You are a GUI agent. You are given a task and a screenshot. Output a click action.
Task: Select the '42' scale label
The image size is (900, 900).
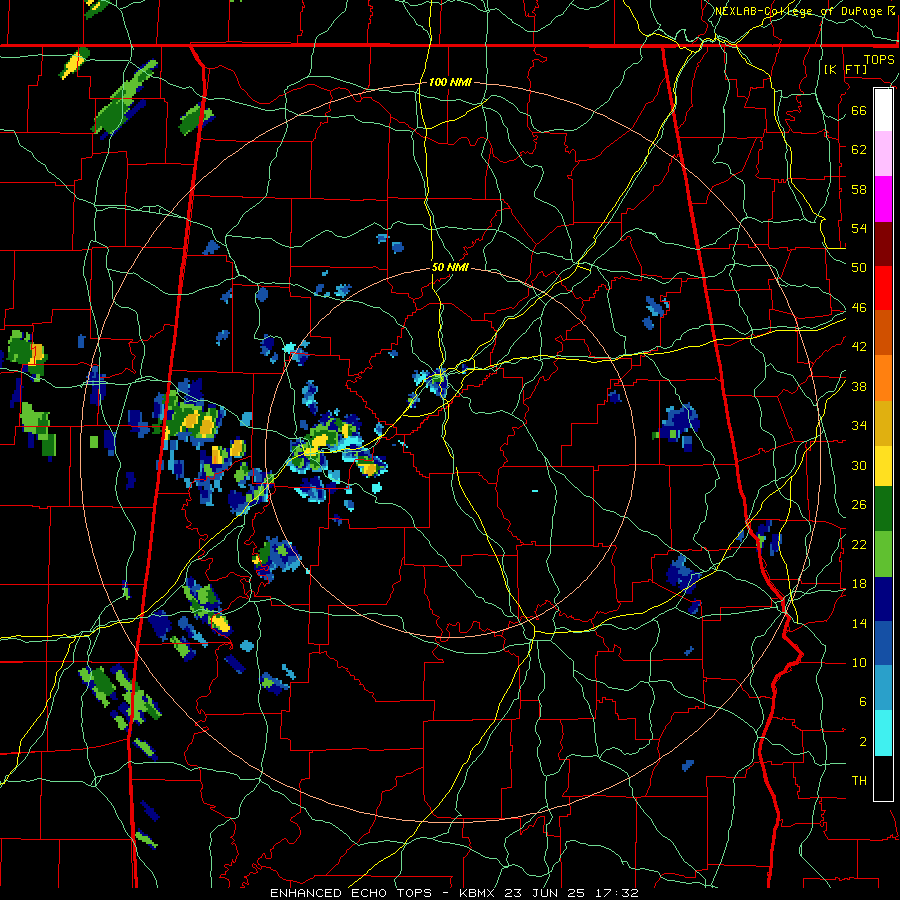pyautogui.click(x=859, y=347)
